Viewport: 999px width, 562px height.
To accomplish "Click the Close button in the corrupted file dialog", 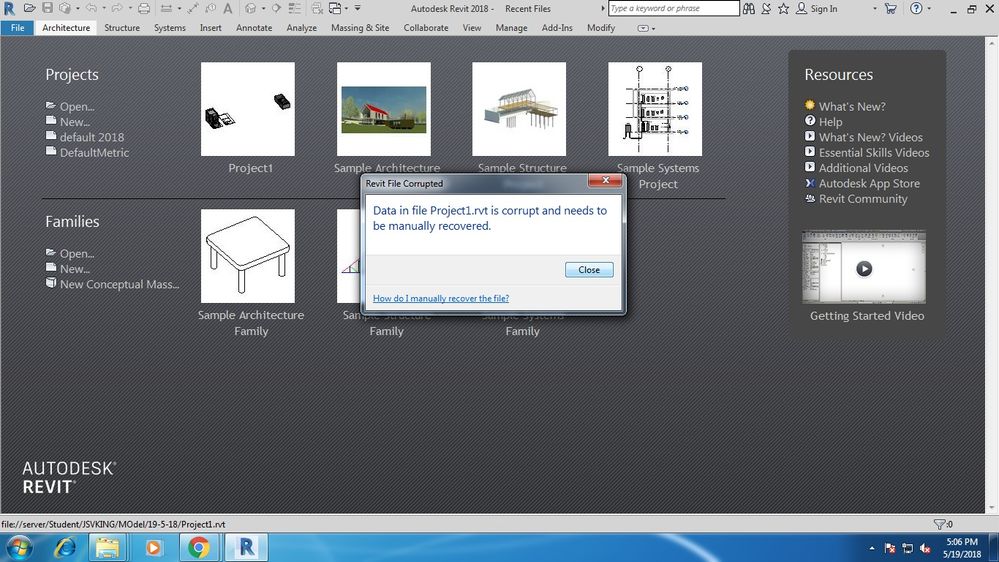I will click(589, 270).
